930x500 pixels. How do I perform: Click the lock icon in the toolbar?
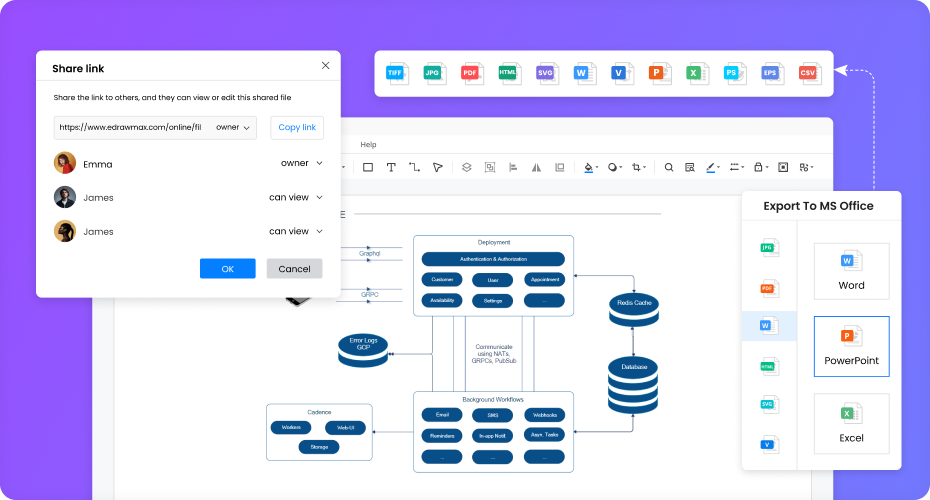[759, 168]
